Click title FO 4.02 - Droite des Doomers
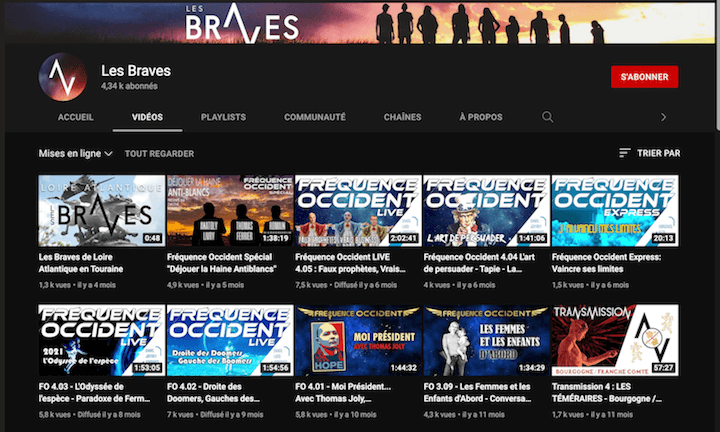 (x=214, y=393)
